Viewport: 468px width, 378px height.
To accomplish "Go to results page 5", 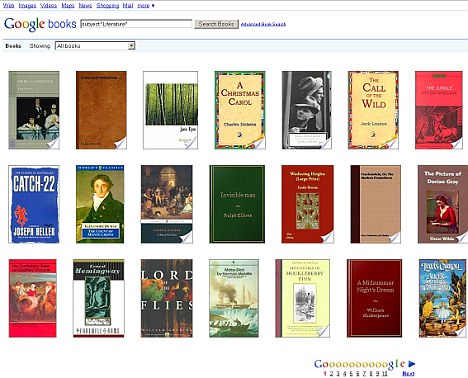I will [351, 374].
